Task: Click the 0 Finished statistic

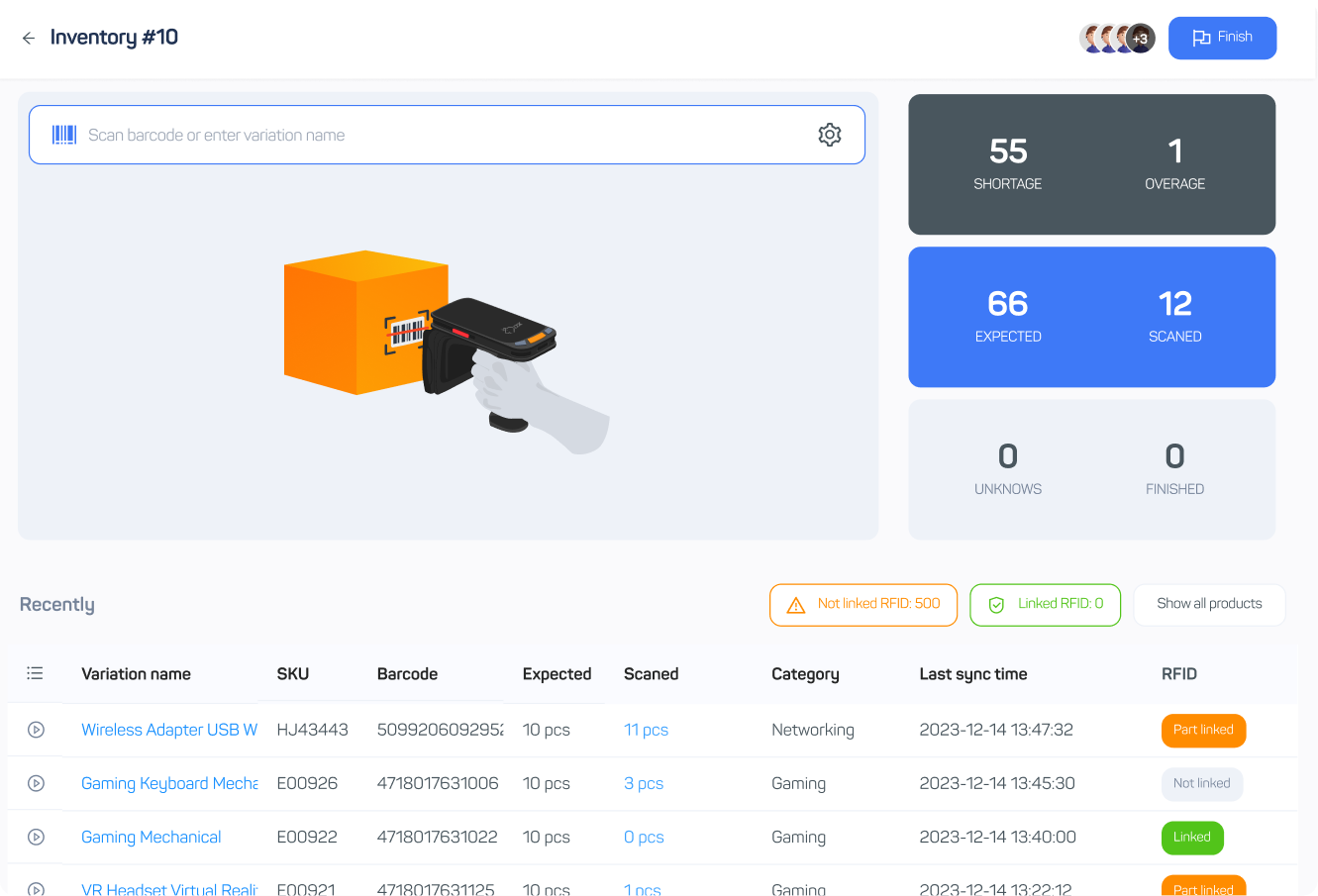Action: pyautogui.click(x=1175, y=468)
